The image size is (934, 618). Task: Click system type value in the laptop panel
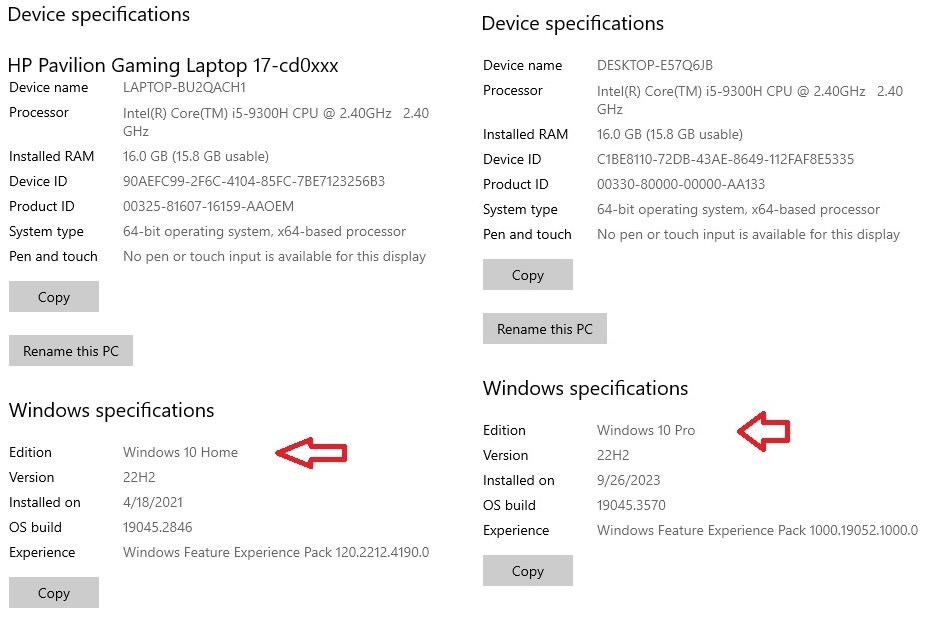click(264, 231)
